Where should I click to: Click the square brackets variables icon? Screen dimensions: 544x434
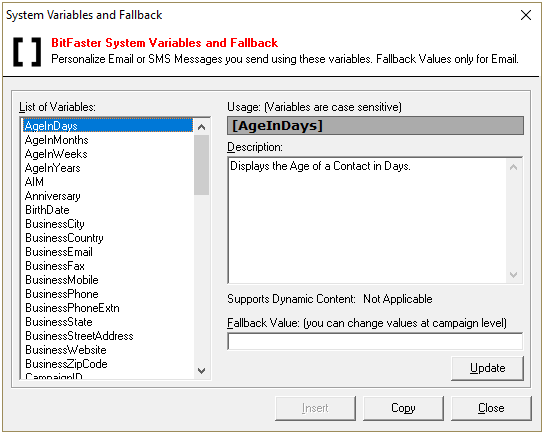tap(27, 52)
